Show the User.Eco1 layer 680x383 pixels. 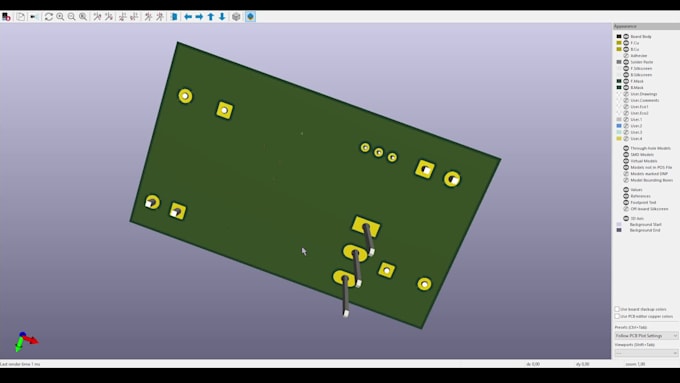626,106
